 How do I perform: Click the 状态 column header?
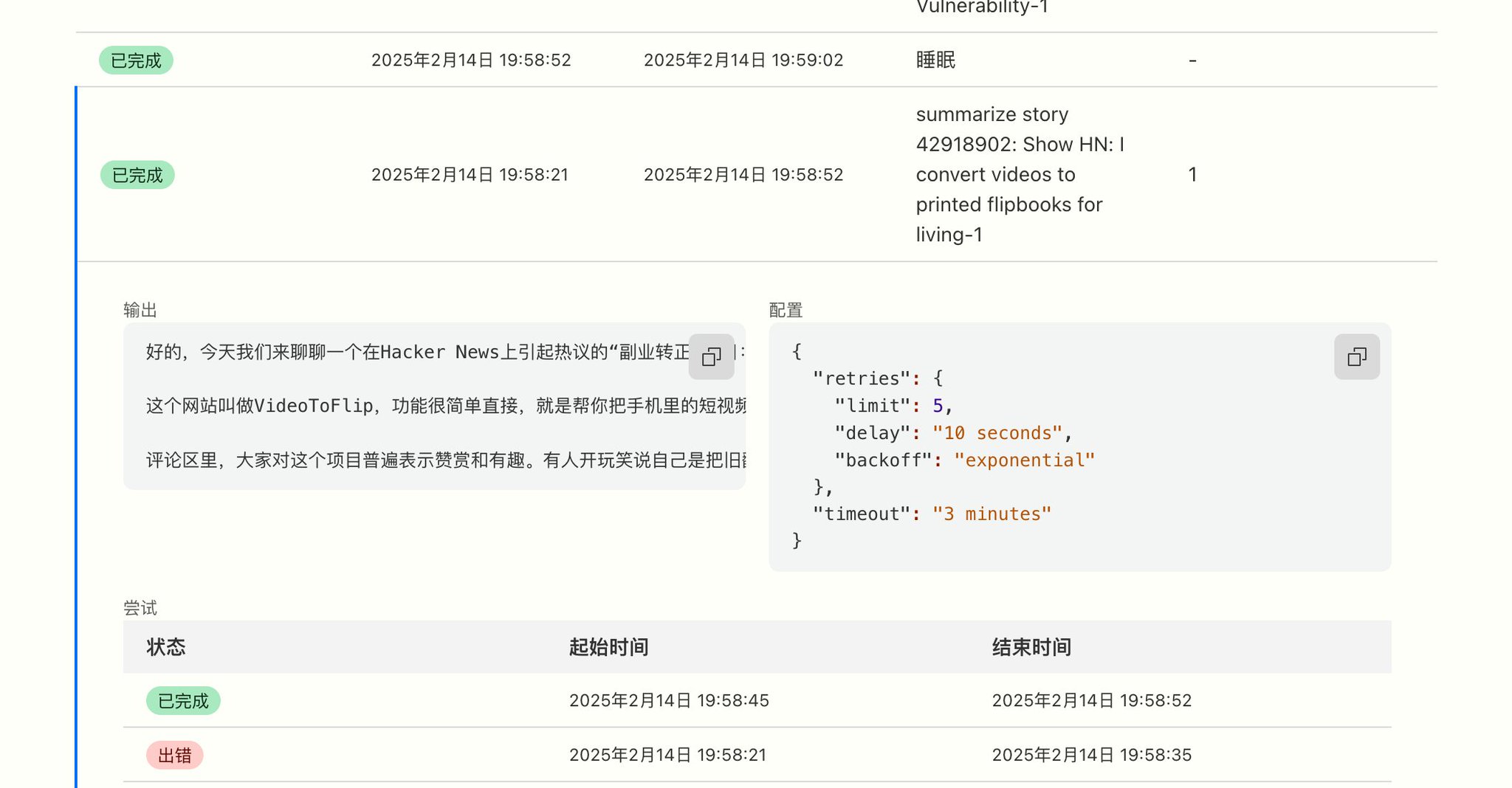tap(166, 647)
